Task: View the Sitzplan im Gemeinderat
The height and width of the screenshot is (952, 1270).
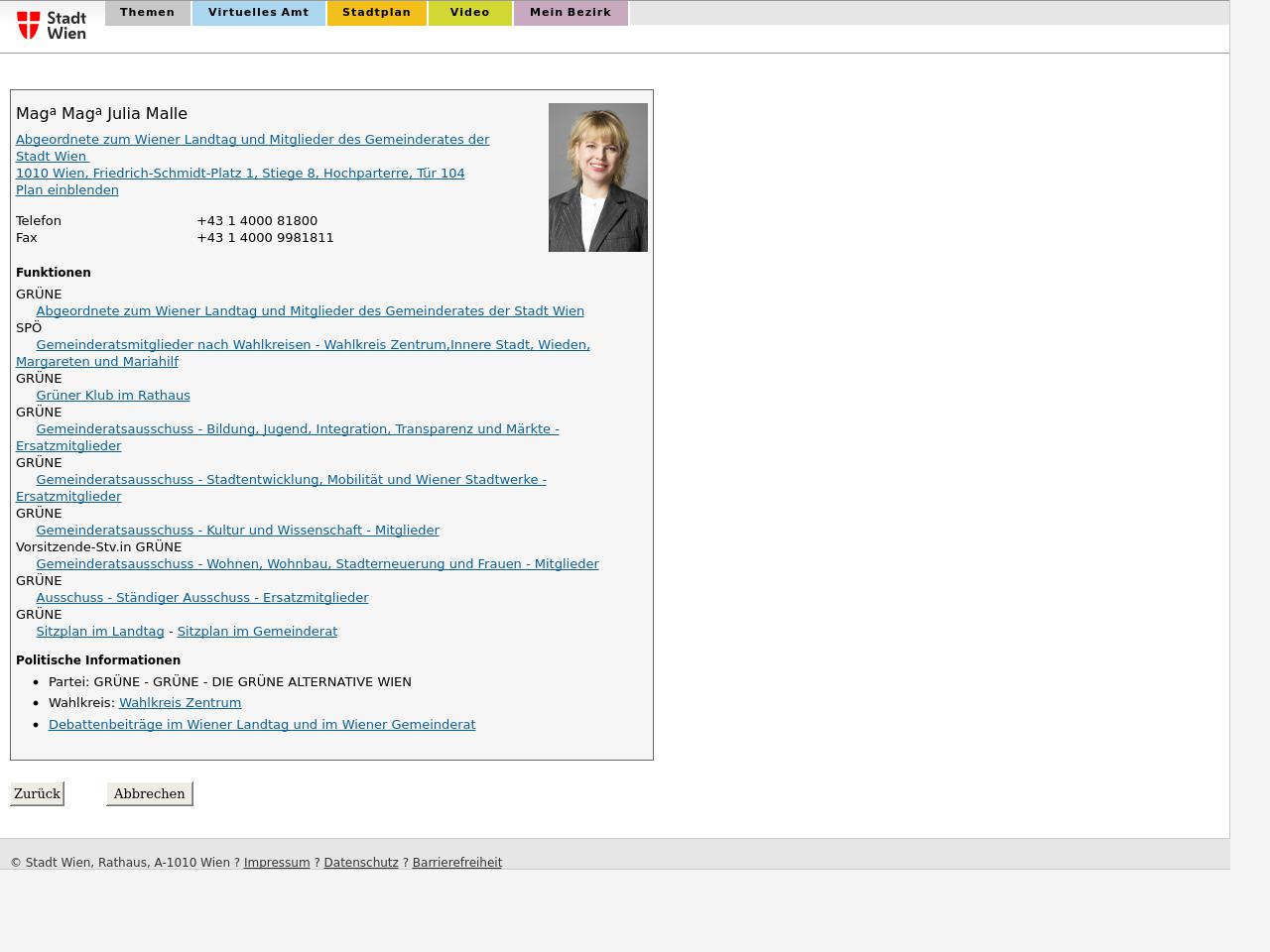Action: pos(257,632)
